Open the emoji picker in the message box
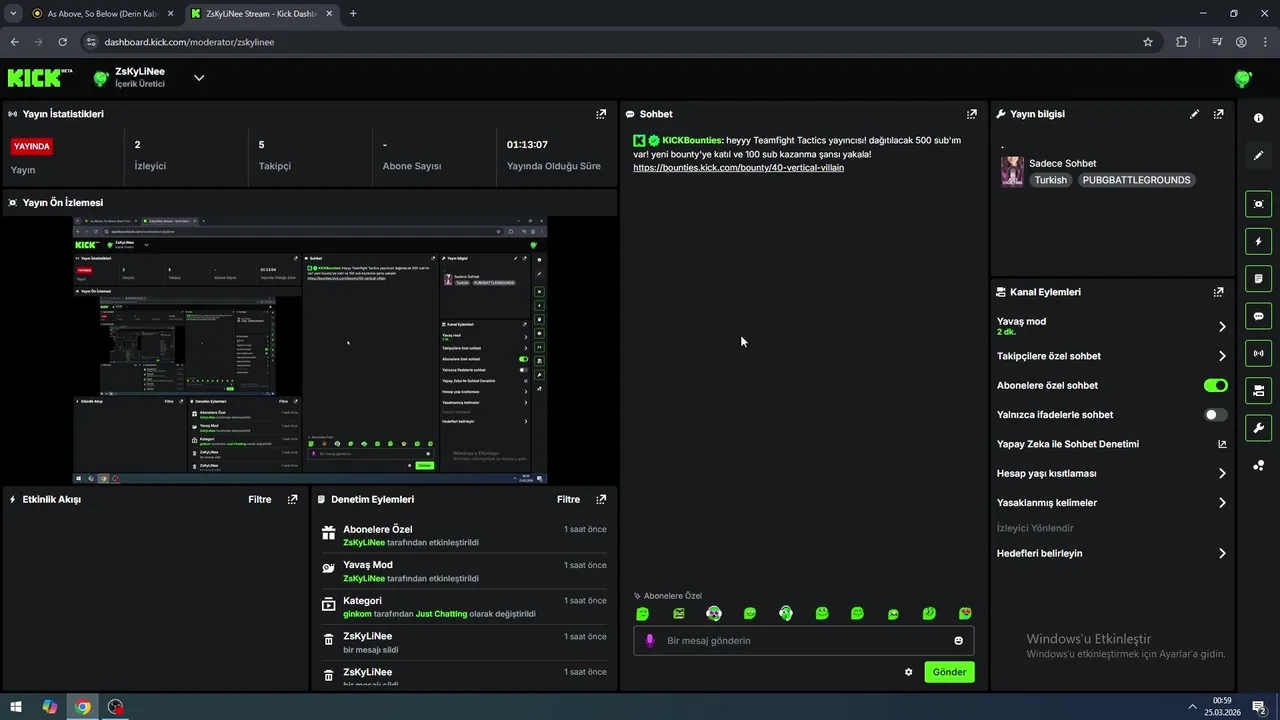 pos(958,641)
